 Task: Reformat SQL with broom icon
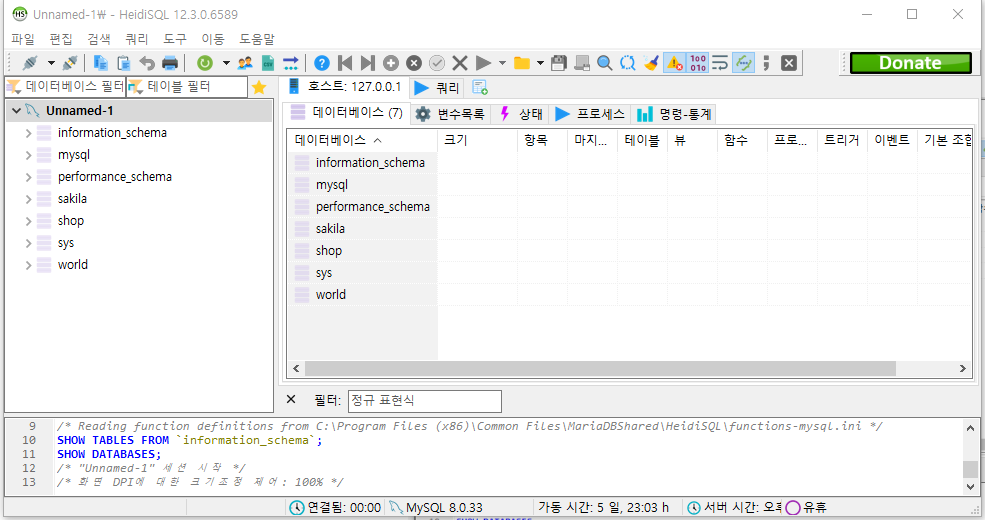(x=651, y=63)
